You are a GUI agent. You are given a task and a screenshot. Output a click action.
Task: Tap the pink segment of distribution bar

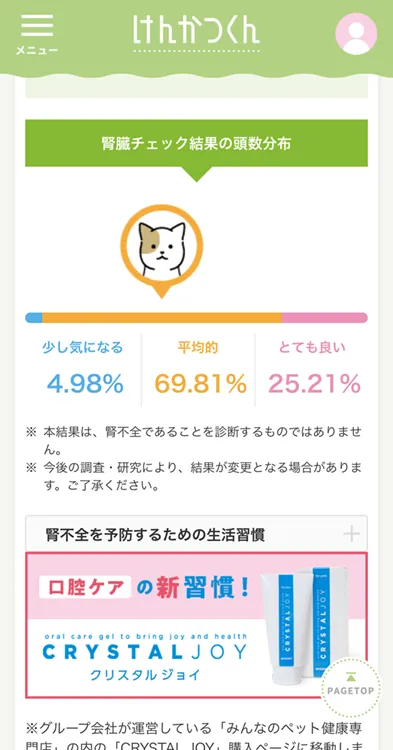click(x=325, y=318)
